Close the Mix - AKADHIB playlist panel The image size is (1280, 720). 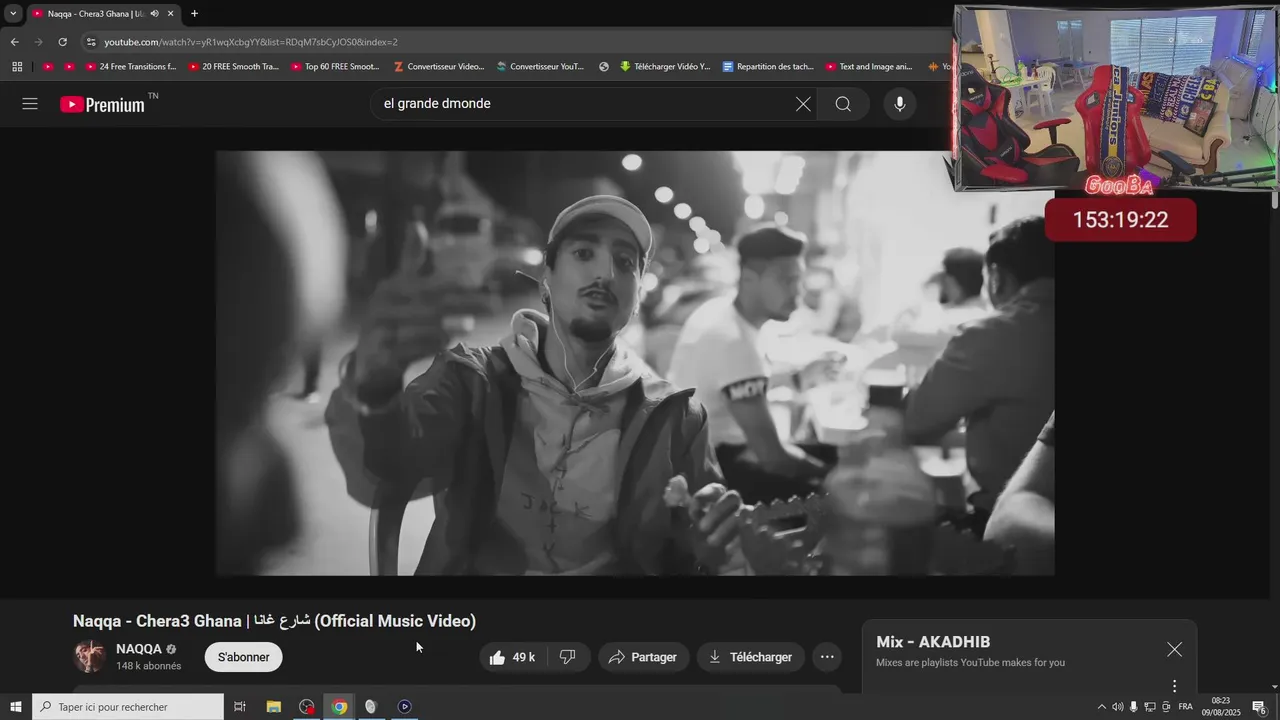[x=1174, y=650]
